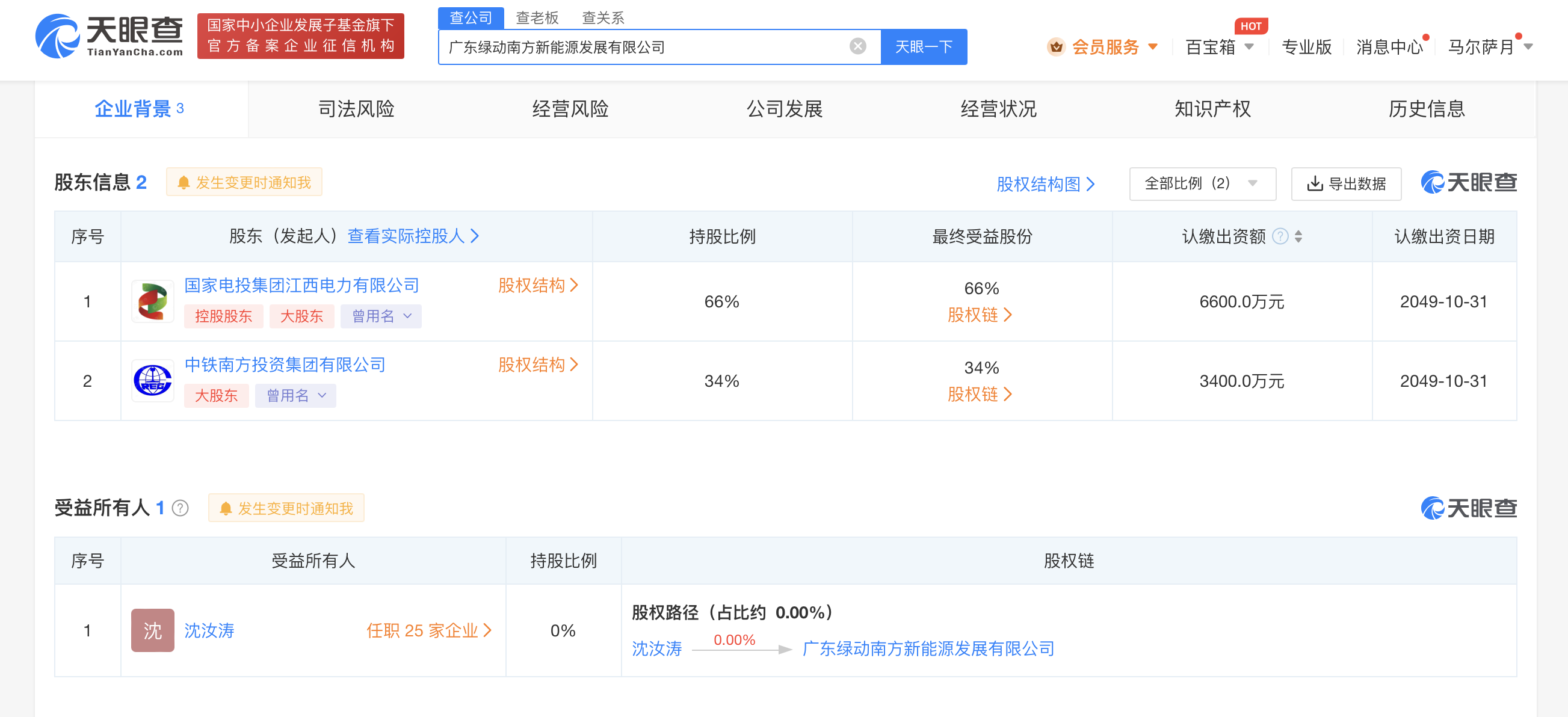
Task: Switch to the 查老板 search tab
Action: (537, 17)
